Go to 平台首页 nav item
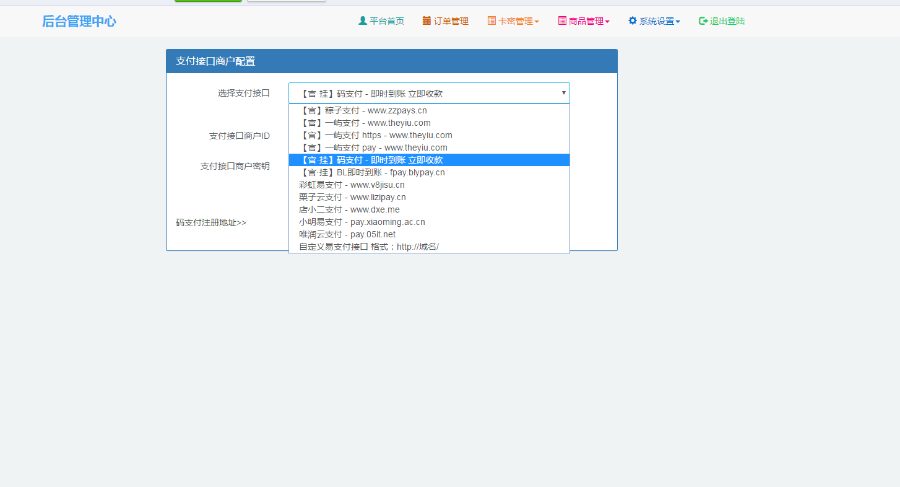The image size is (900, 487). [x=381, y=21]
